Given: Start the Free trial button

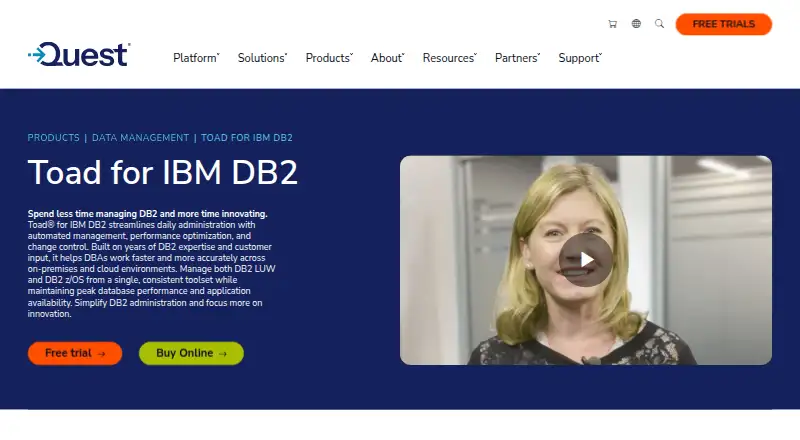Looking at the screenshot, I should tap(75, 353).
